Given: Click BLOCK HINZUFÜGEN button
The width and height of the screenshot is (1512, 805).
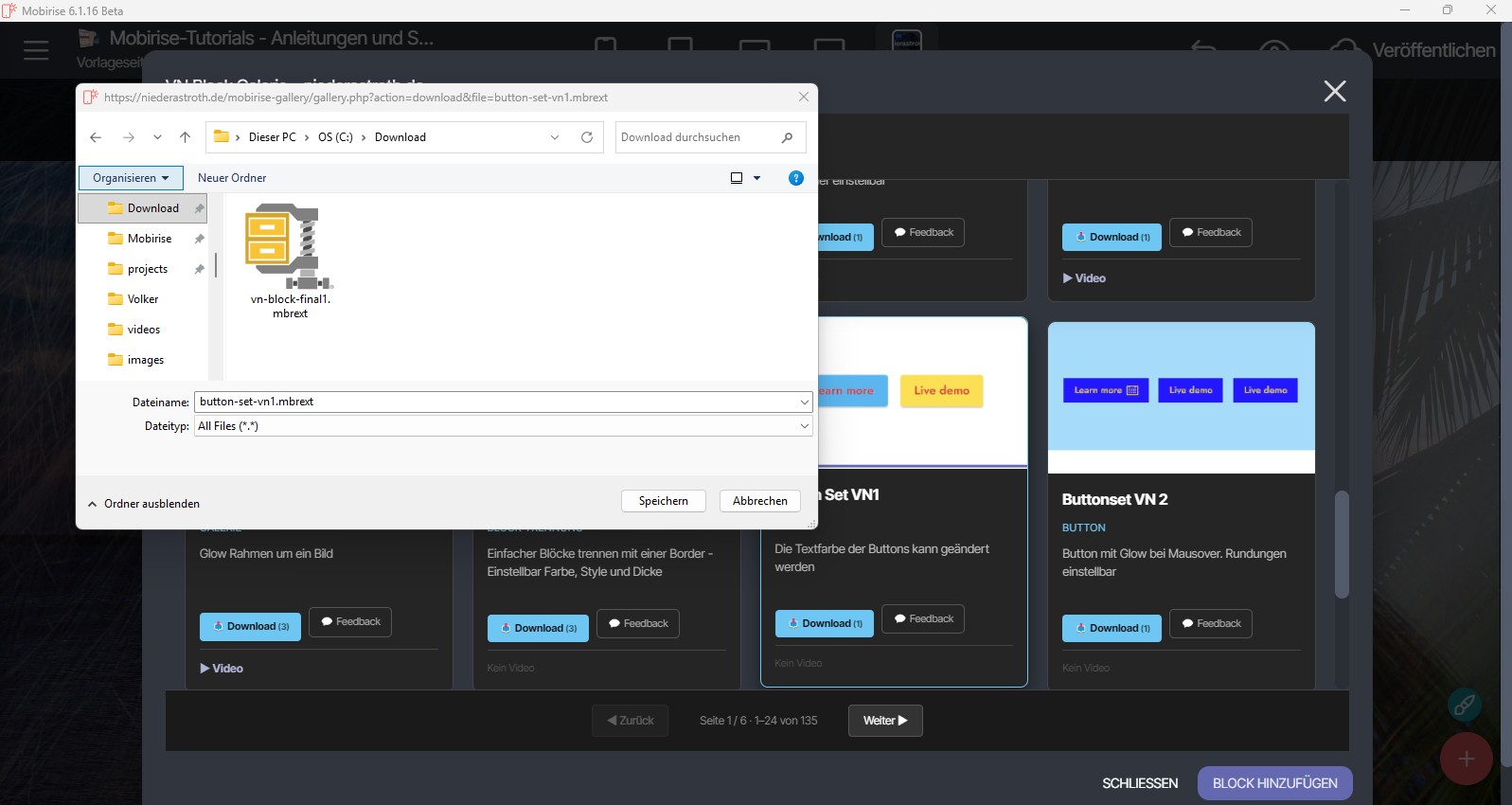Looking at the screenshot, I should (1275, 784).
